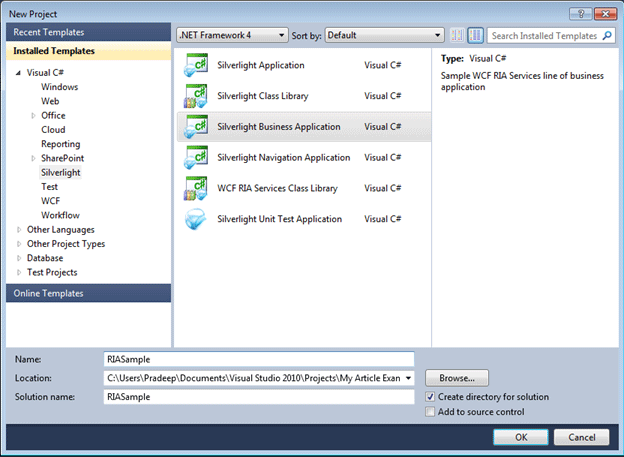This screenshot has width=624, height=457.
Task: Select 'Silverlight Unit Test Application' template name
Action: point(279,219)
